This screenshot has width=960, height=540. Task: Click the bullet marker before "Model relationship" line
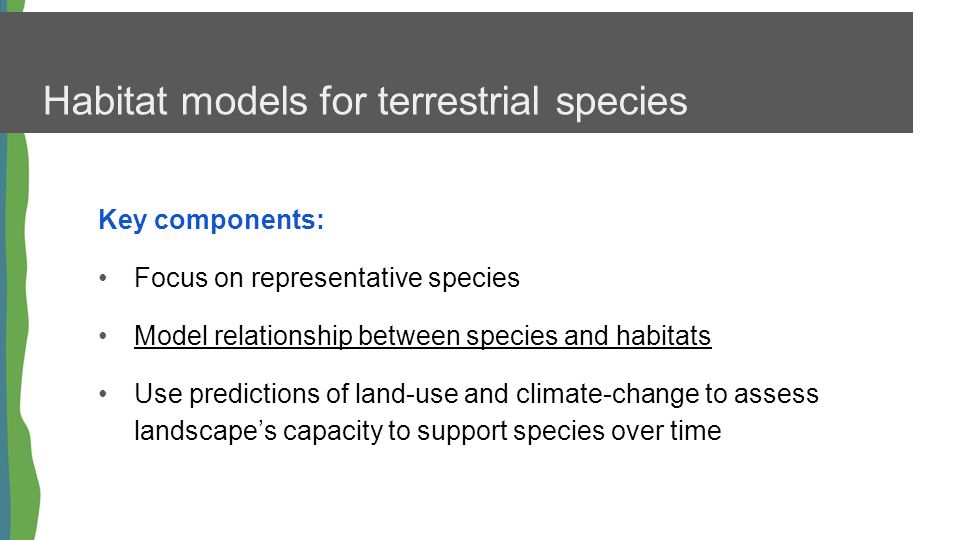[x=103, y=336]
